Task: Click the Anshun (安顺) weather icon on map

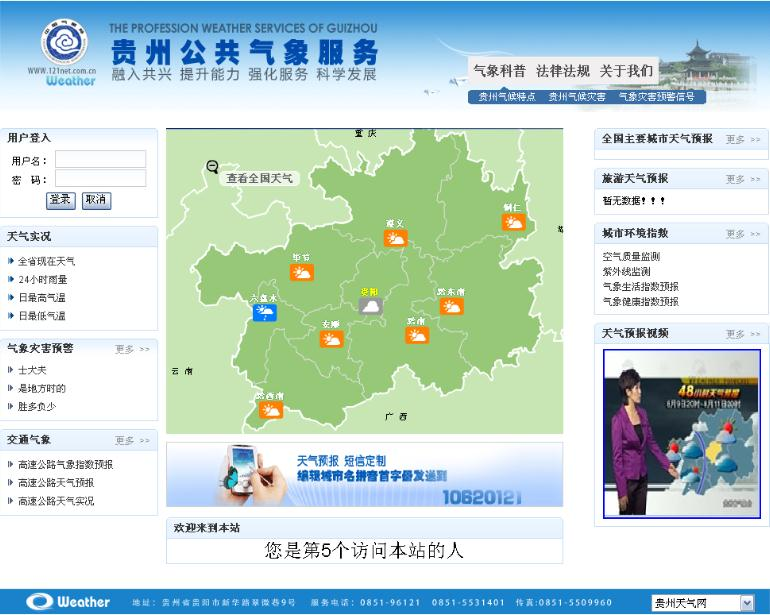Action: click(x=331, y=339)
